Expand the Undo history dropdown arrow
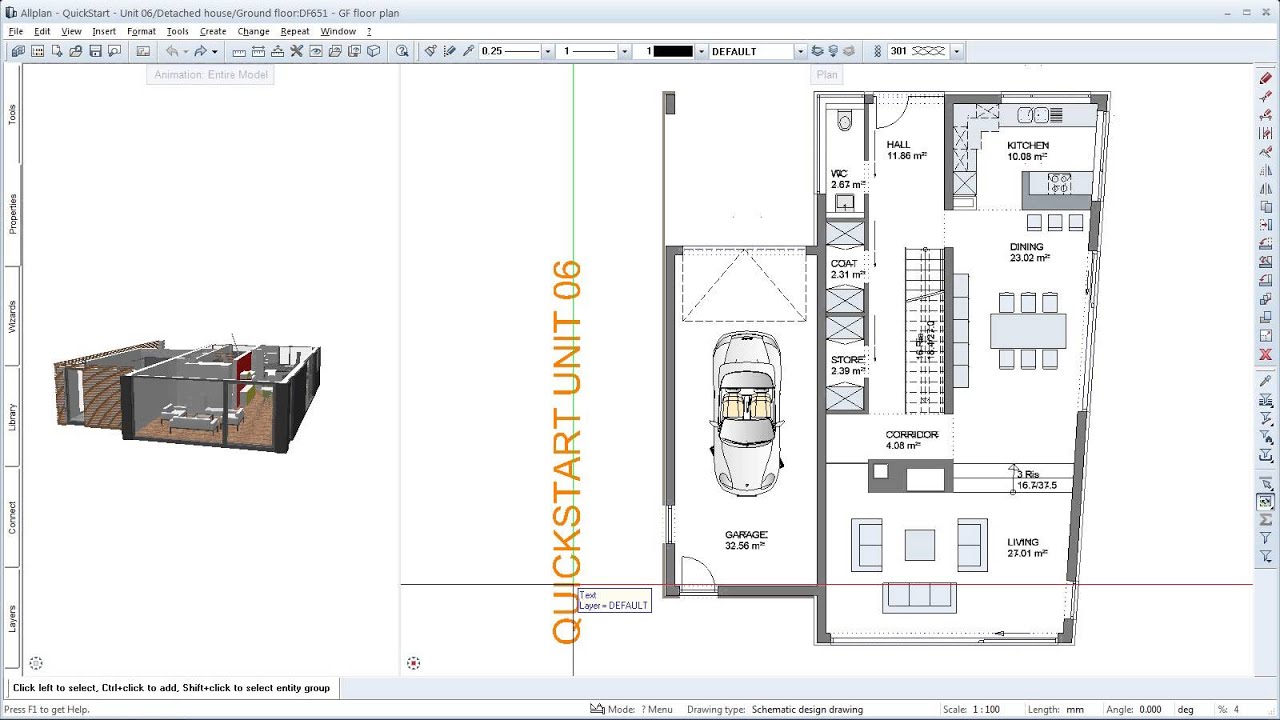Image resolution: width=1280 pixels, height=720 pixels. pyautogui.click(x=185, y=51)
